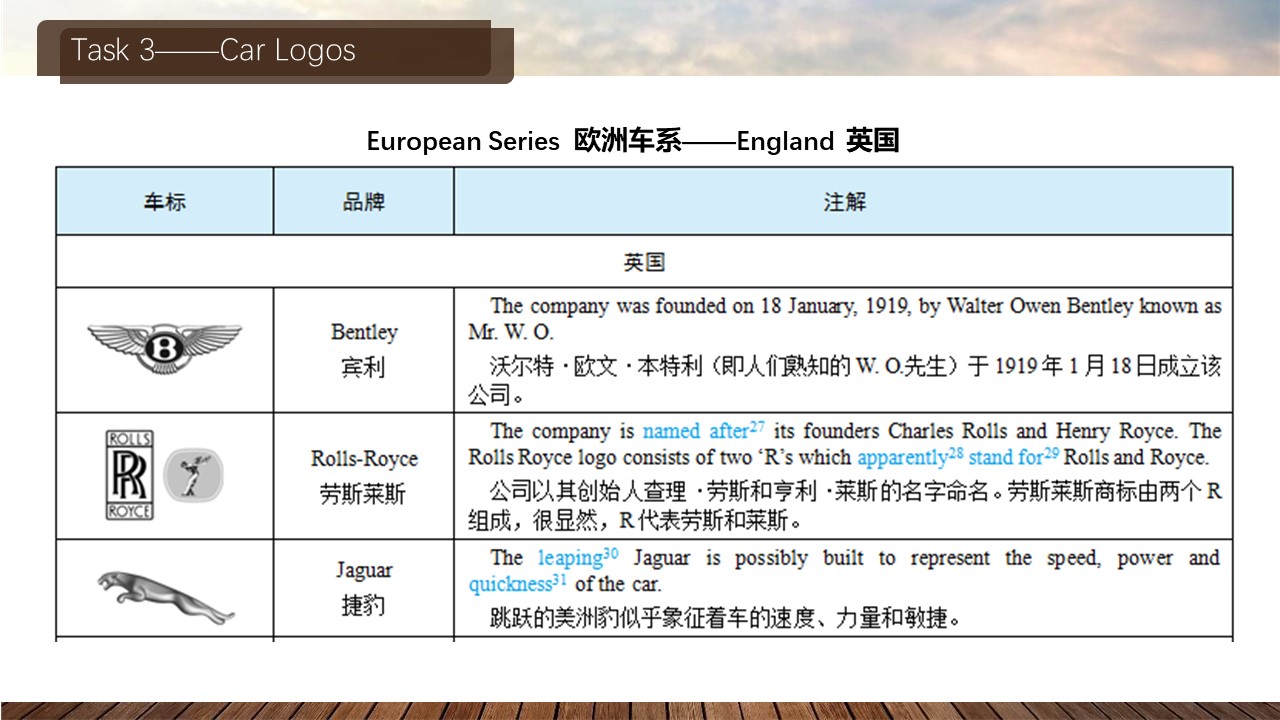The image size is (1280, 720).
Task: Click the Chinese text starting 沃尔特·欧文·本特利
Action: click(845, 380)
